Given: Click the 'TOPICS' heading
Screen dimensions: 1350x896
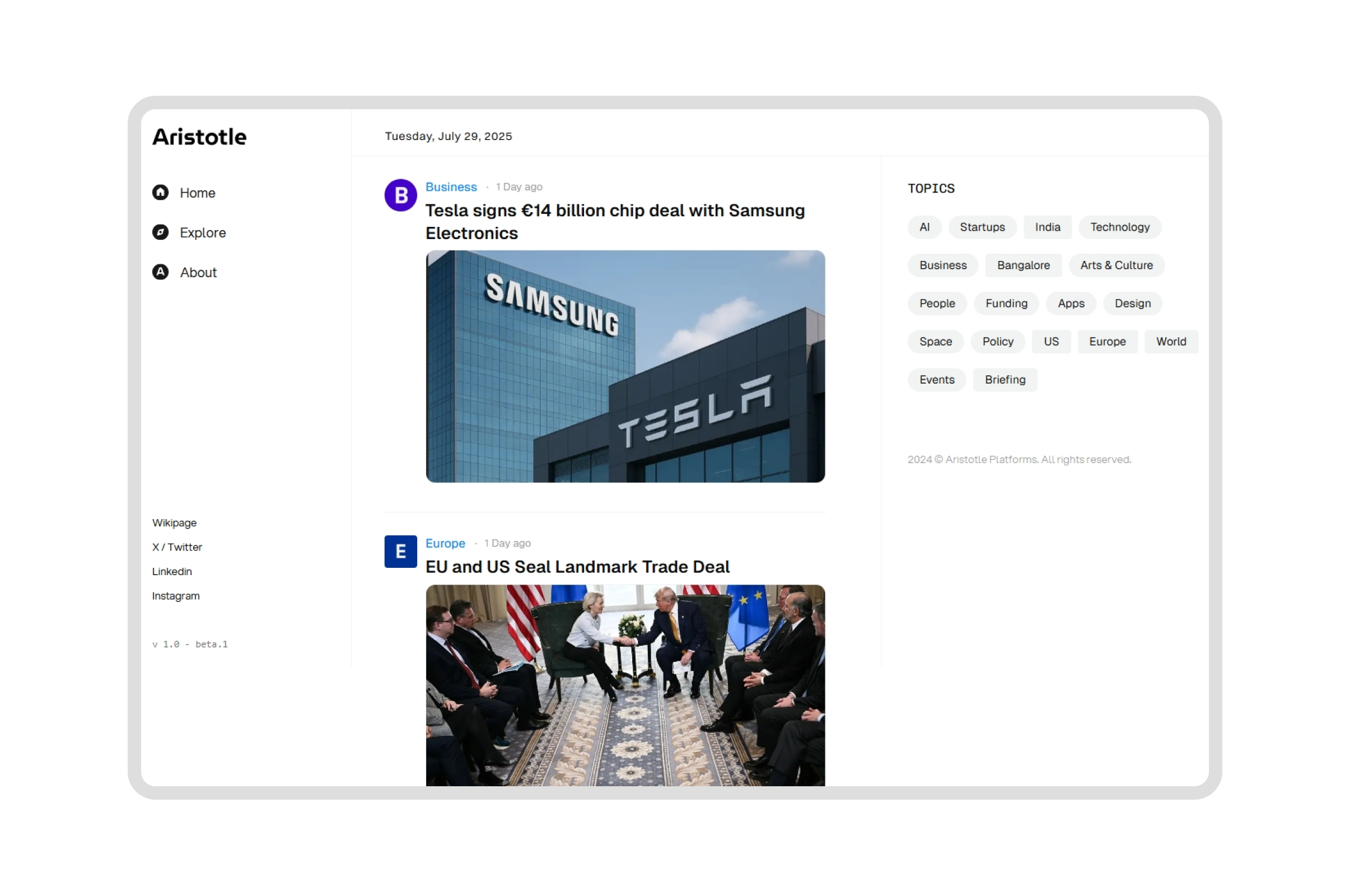Looking at the screenshot, I should point(931,189).
